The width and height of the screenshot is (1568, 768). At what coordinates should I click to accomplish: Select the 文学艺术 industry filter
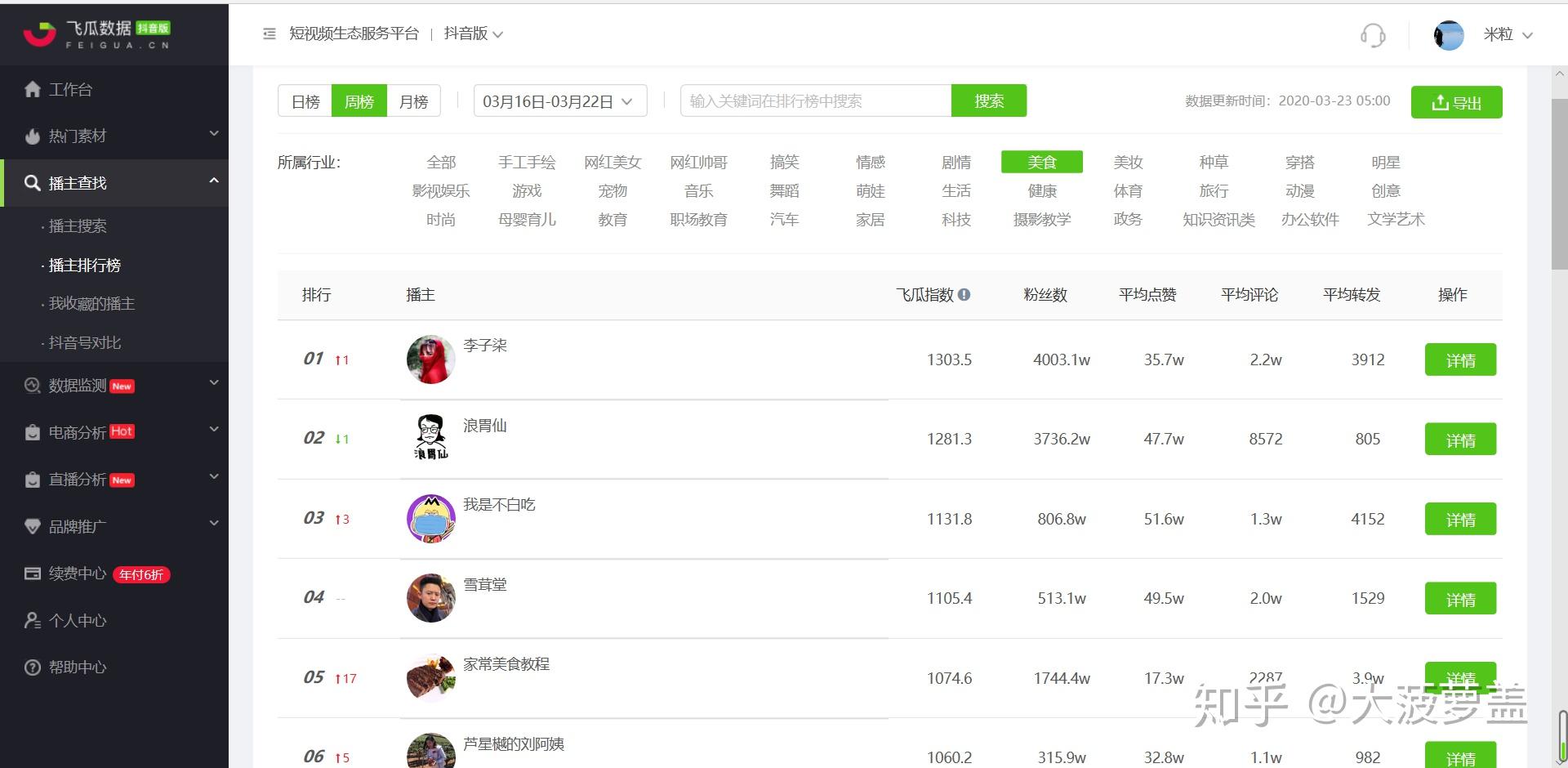pos(1396,220)
